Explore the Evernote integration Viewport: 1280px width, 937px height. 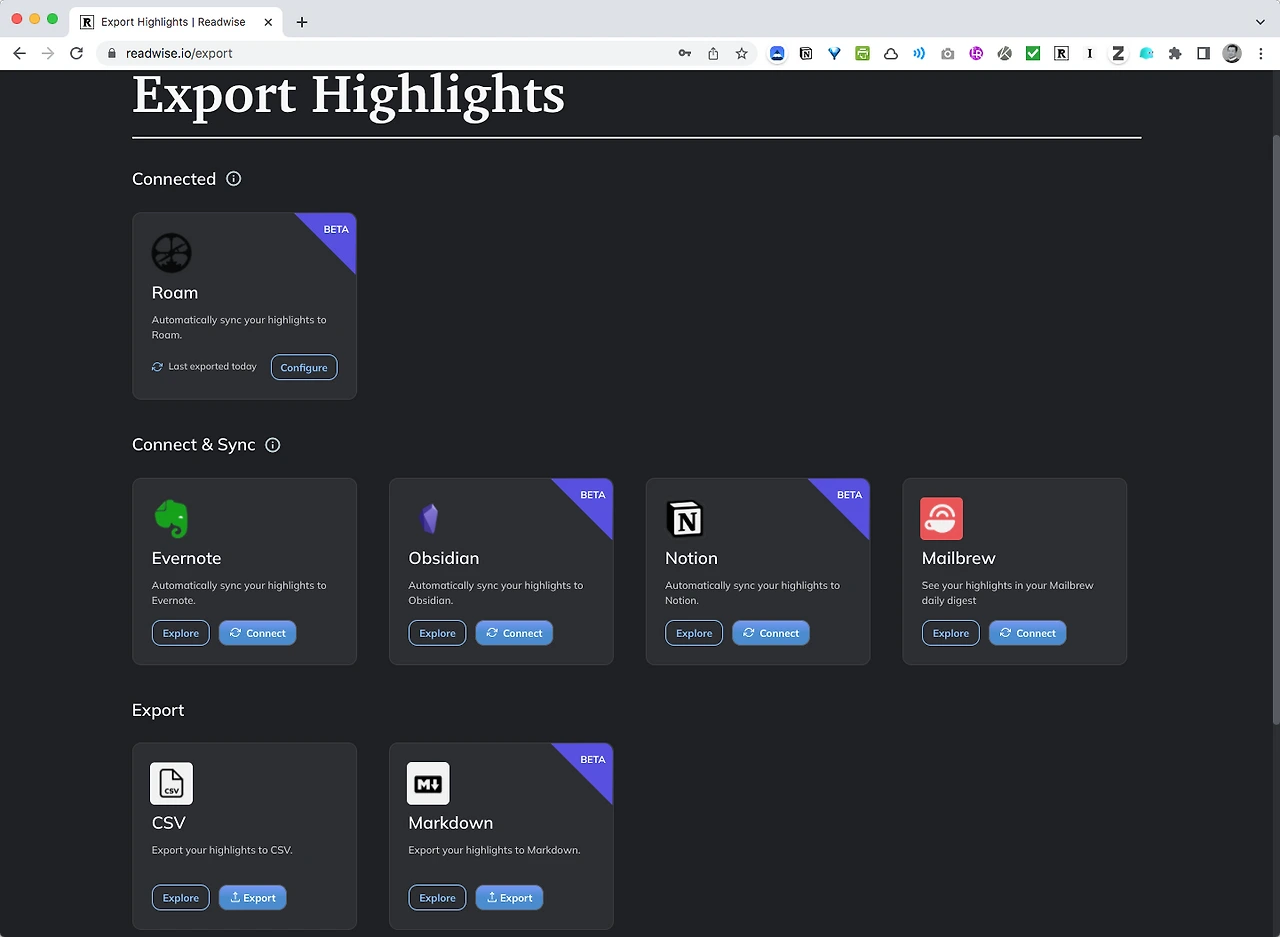[181, 633]
